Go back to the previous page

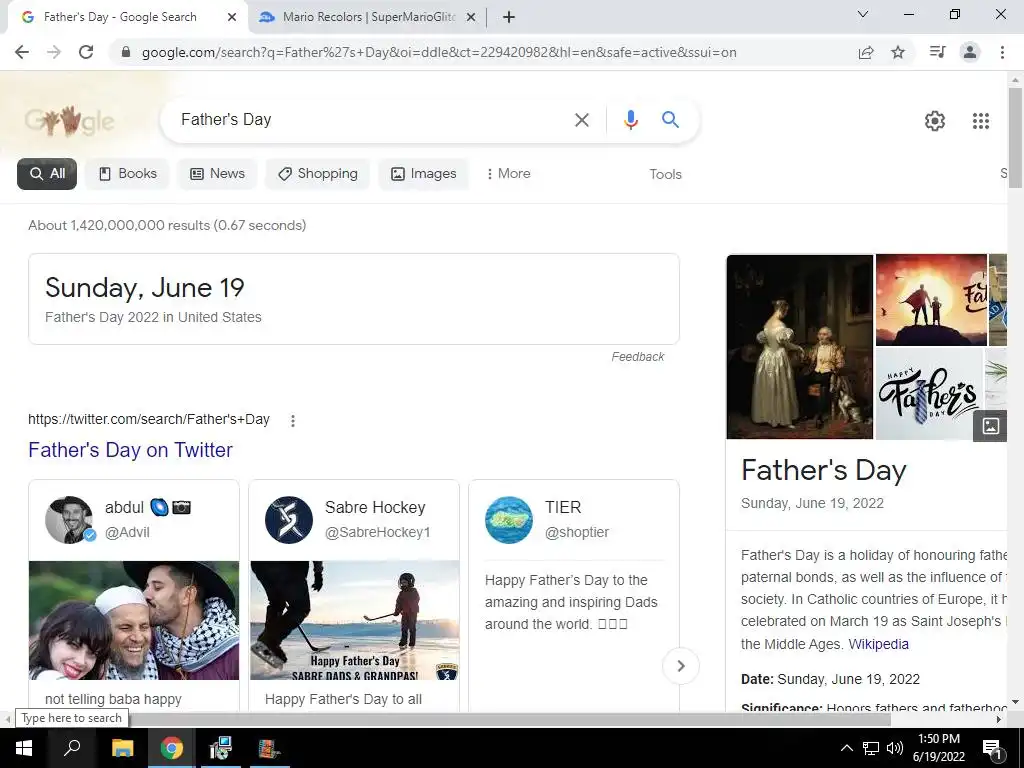click(x=22, y=52)
